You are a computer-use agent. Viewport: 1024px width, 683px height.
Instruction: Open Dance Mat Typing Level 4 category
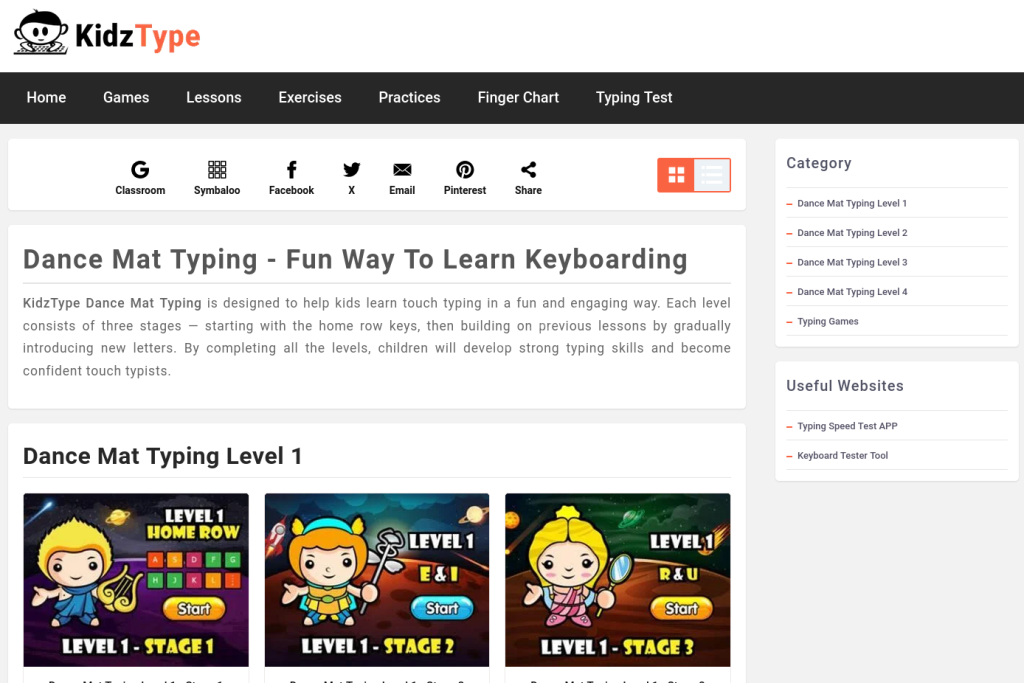852,291
